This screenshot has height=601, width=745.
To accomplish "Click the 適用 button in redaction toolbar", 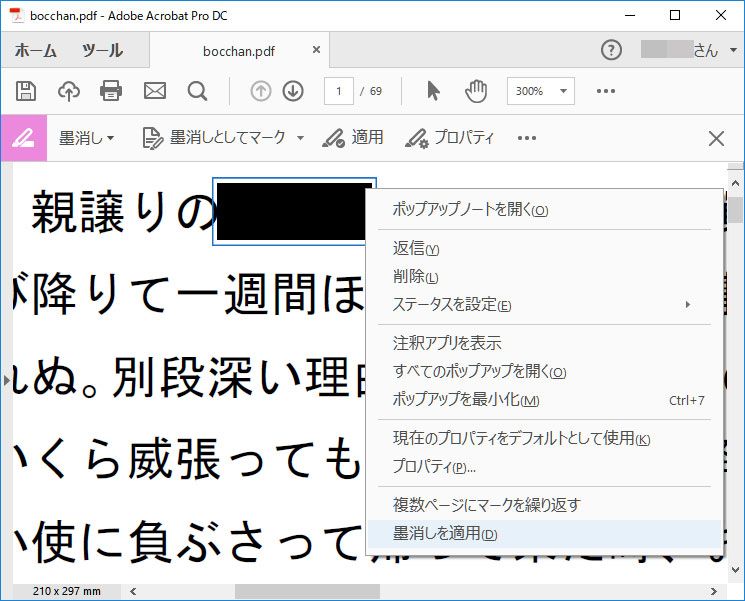I will [x=353, y=138].
